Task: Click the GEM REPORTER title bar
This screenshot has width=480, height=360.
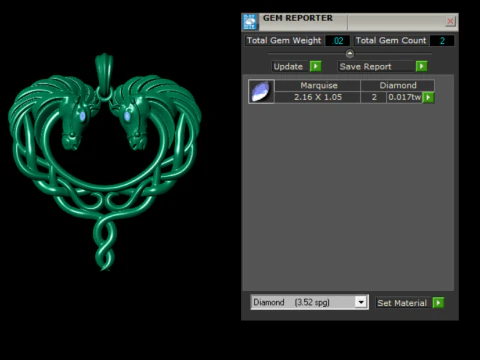Action: [350, 22]
